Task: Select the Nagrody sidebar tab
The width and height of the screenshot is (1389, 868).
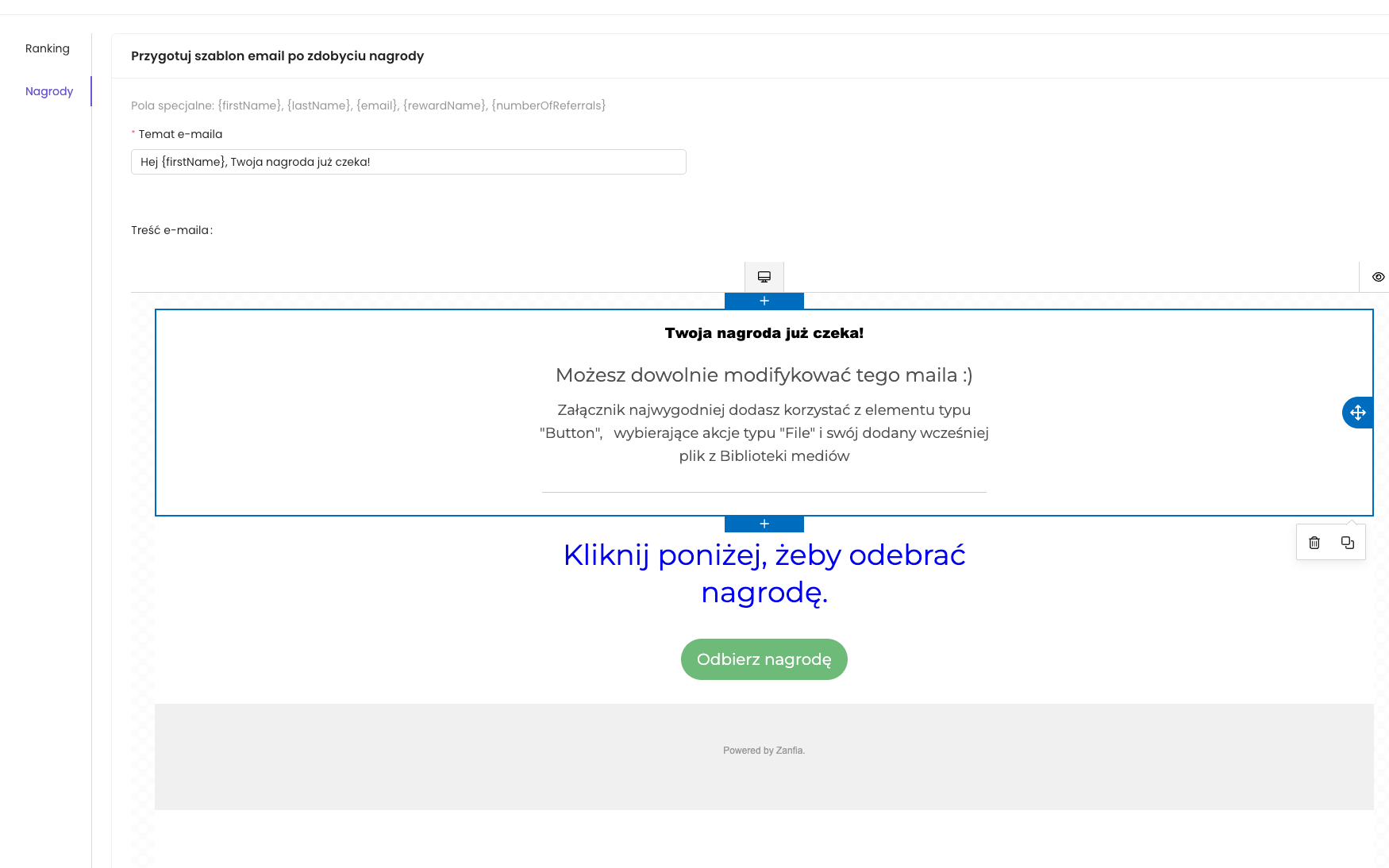Action: pos(49,91)
